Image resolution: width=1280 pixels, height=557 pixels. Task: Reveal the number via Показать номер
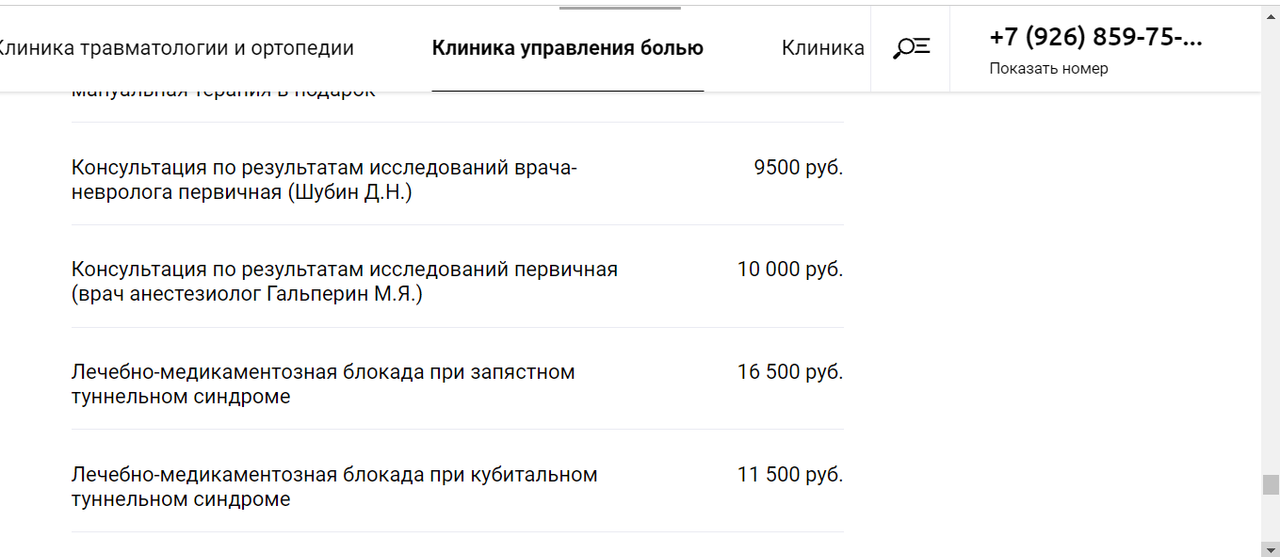click(1049, 69)
